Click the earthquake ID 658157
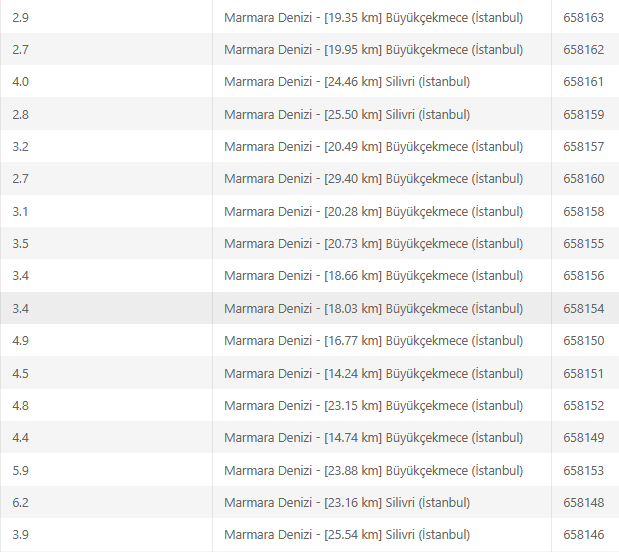The height and width of the screenshot is (552, 619). 583,147
